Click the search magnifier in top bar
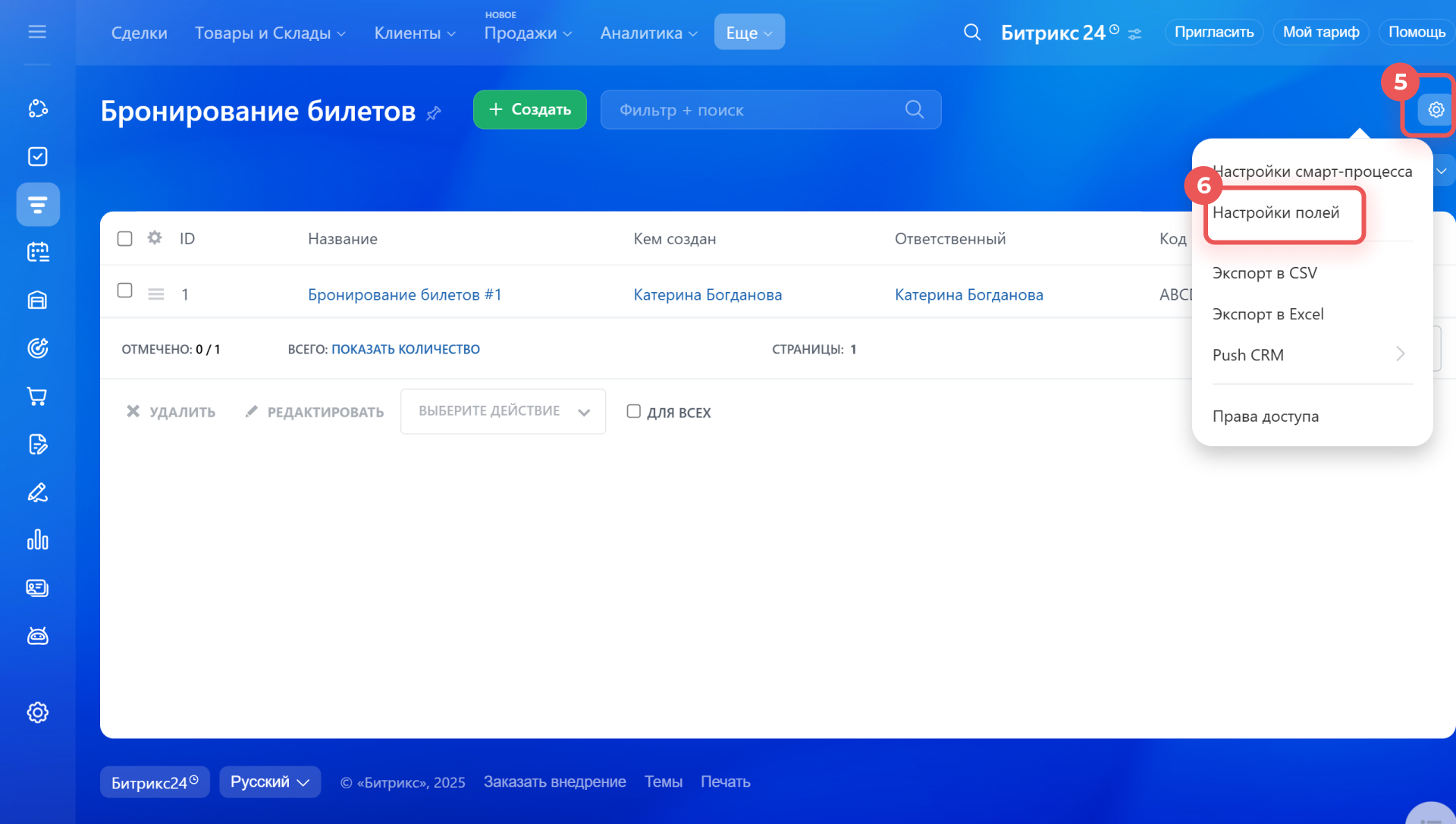1456x824 pixels. coord(971,33)
